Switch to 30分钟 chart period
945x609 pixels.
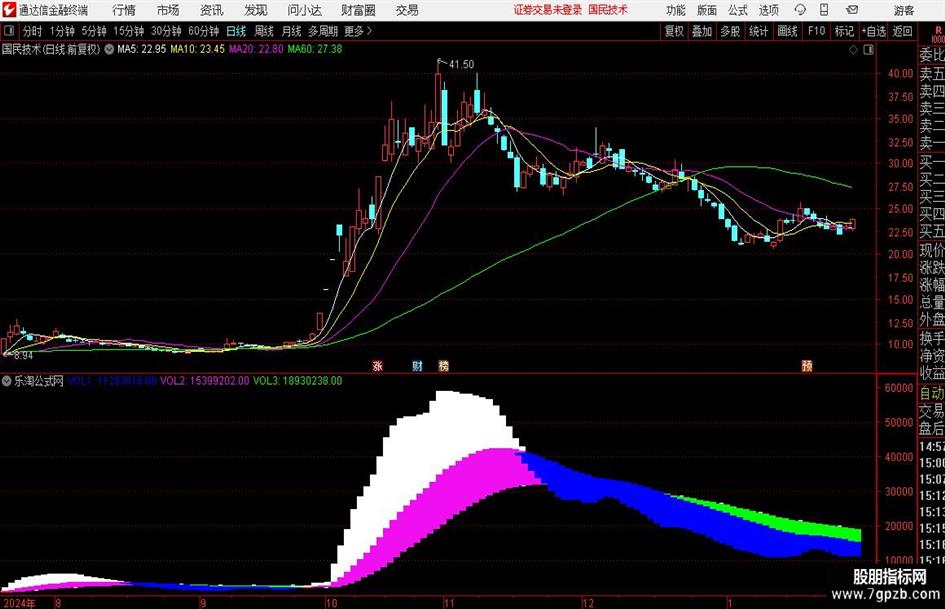[x=166, y=31]
